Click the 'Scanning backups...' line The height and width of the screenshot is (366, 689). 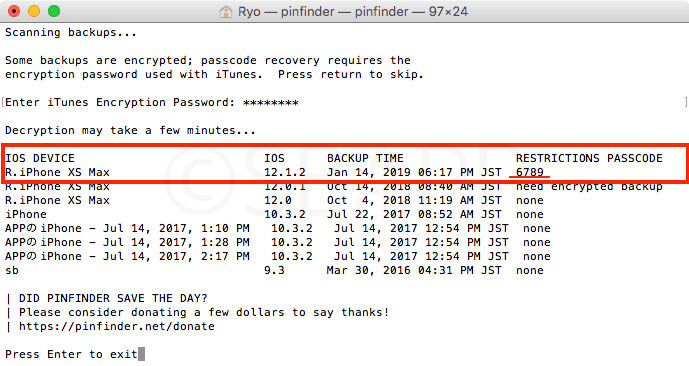click(x=71, y=33)
